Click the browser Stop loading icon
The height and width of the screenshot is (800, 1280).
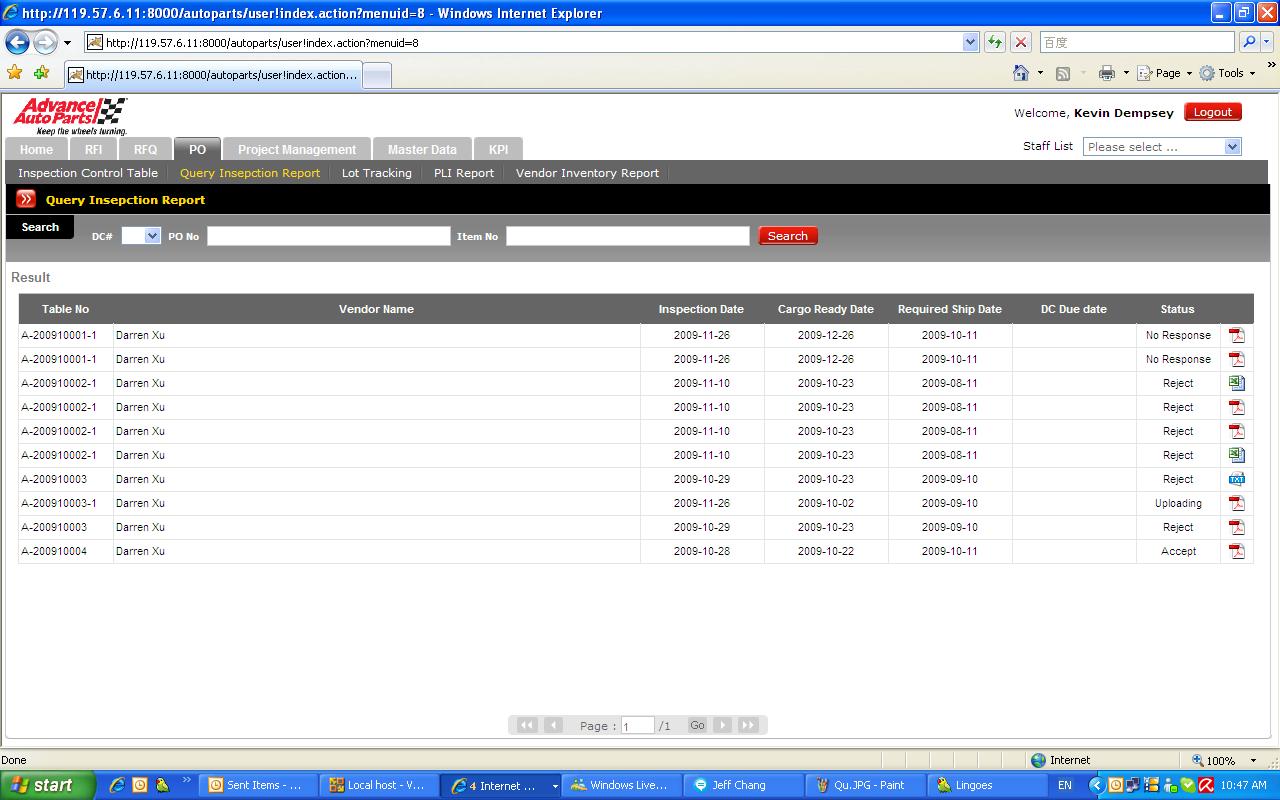(1020, 42)
